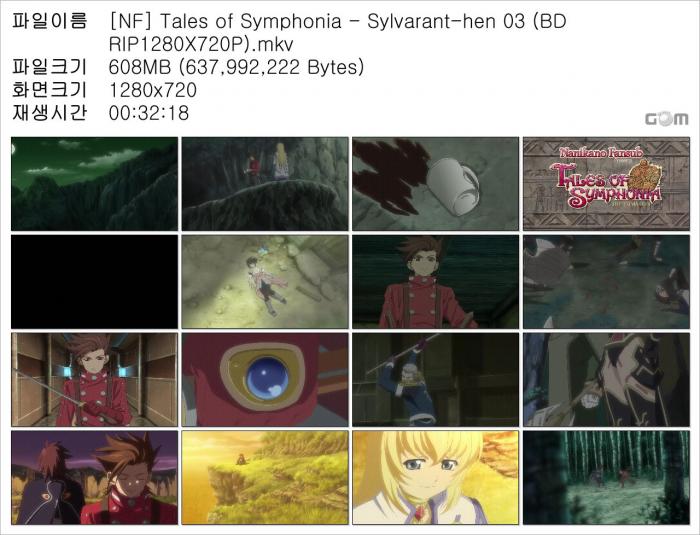The height and width of the screenshot is (535, 700).
Task: Select thumbnail of two characters on cliff
Action: pyautogui.click(x=265, y=184)
